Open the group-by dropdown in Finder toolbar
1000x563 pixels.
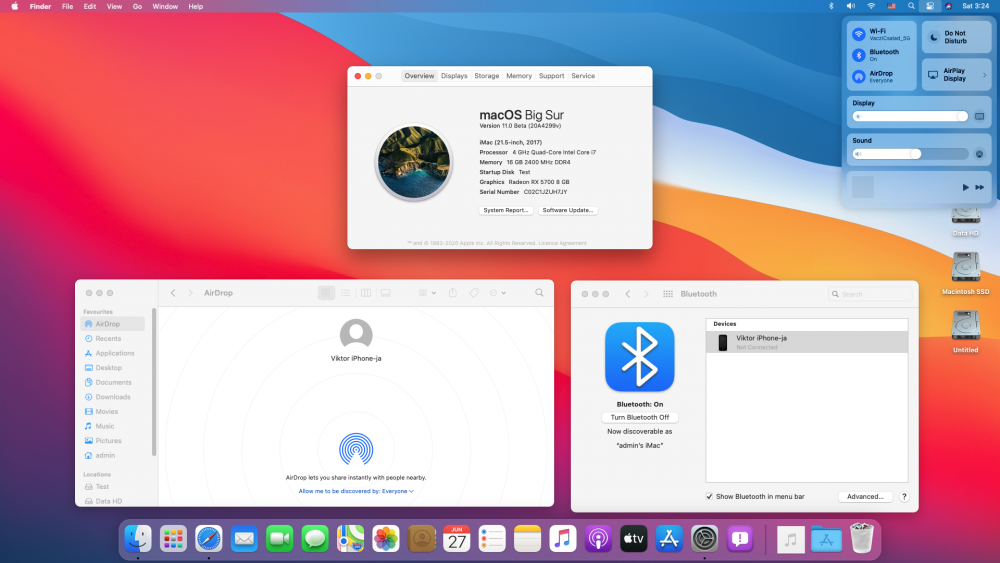(427, 293)
